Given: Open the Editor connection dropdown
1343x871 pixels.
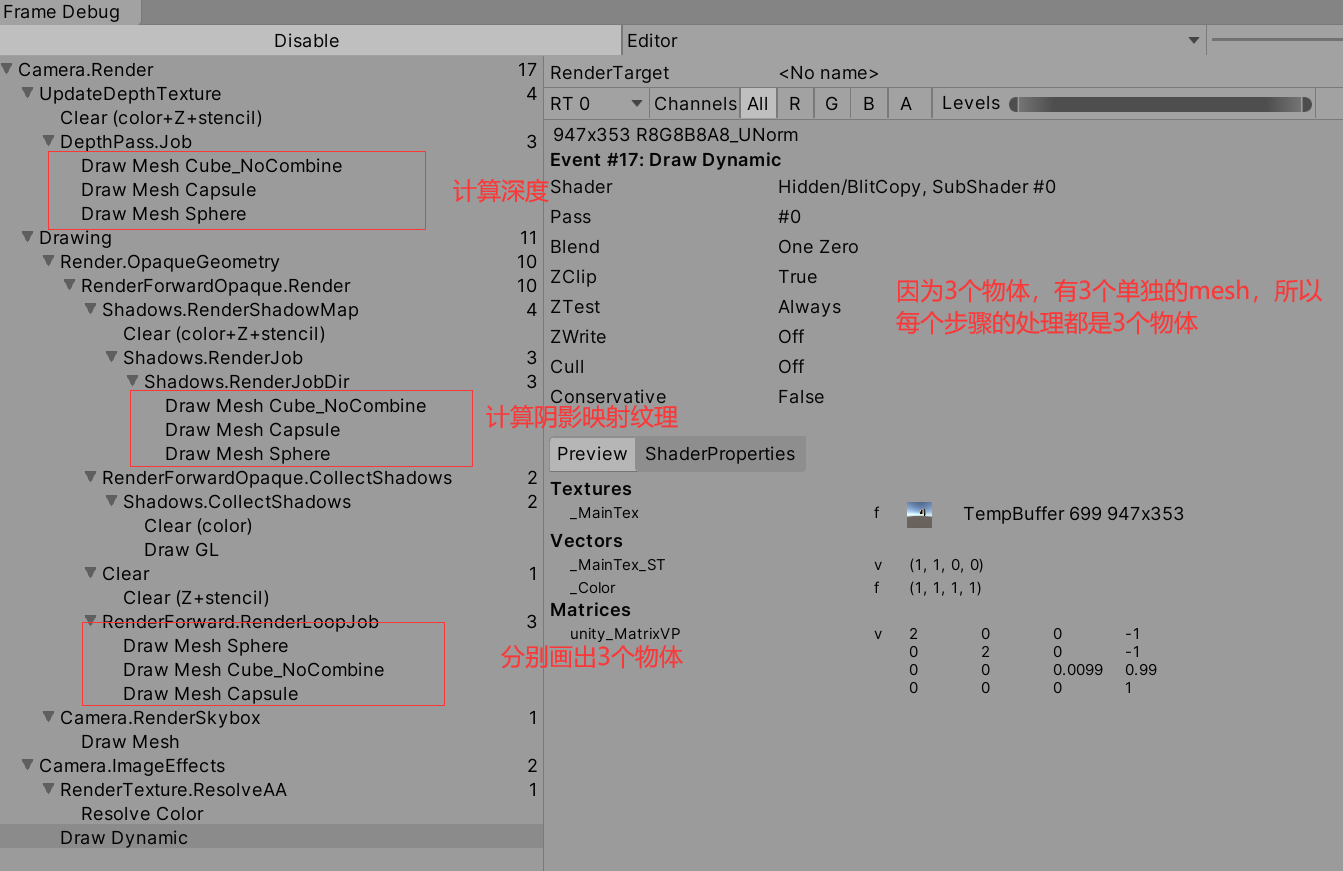Looking at the screenshot, I should pyautogui.click(x=914, y=41).
